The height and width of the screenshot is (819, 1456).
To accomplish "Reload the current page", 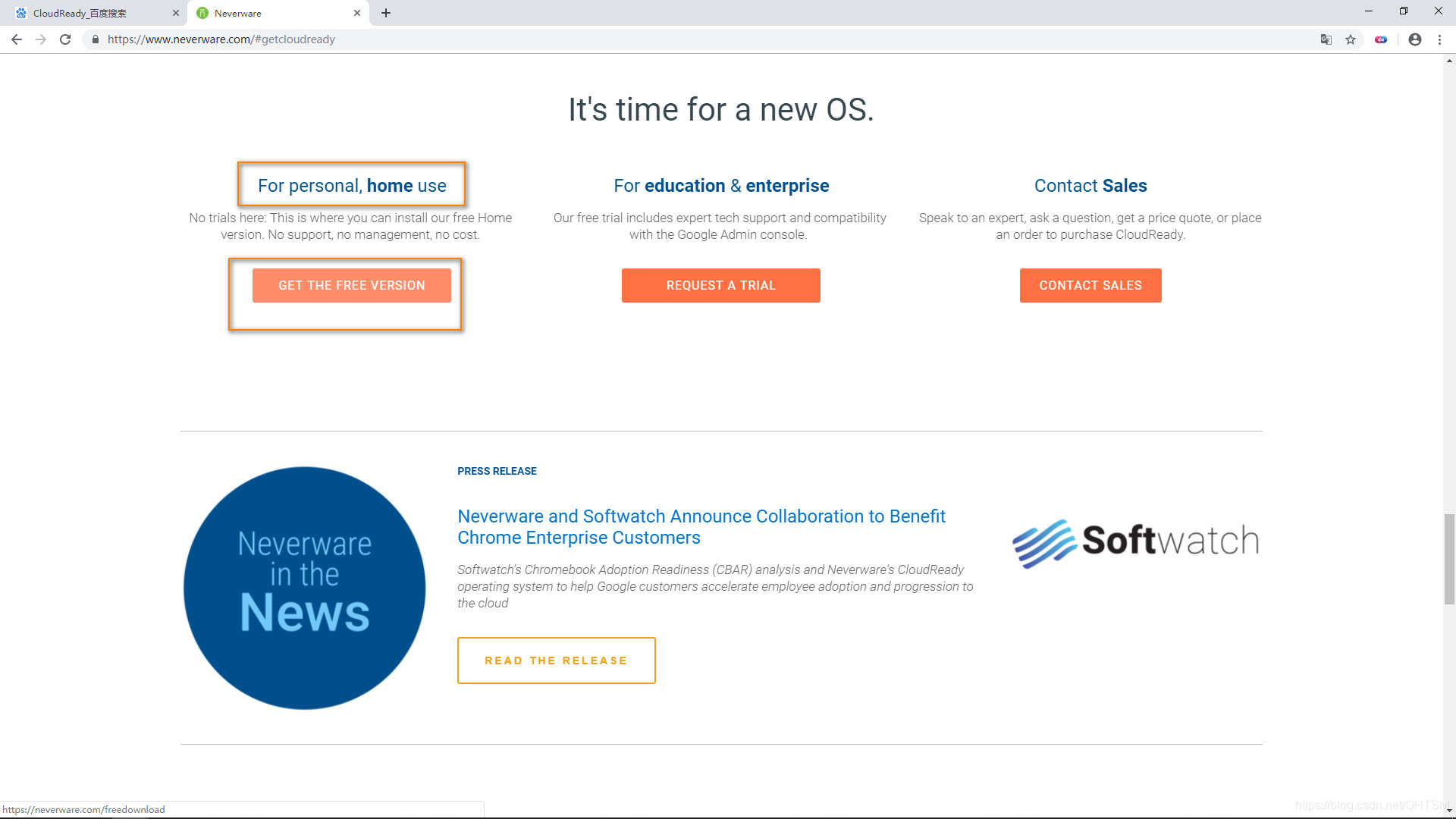I will pos(65,39).
